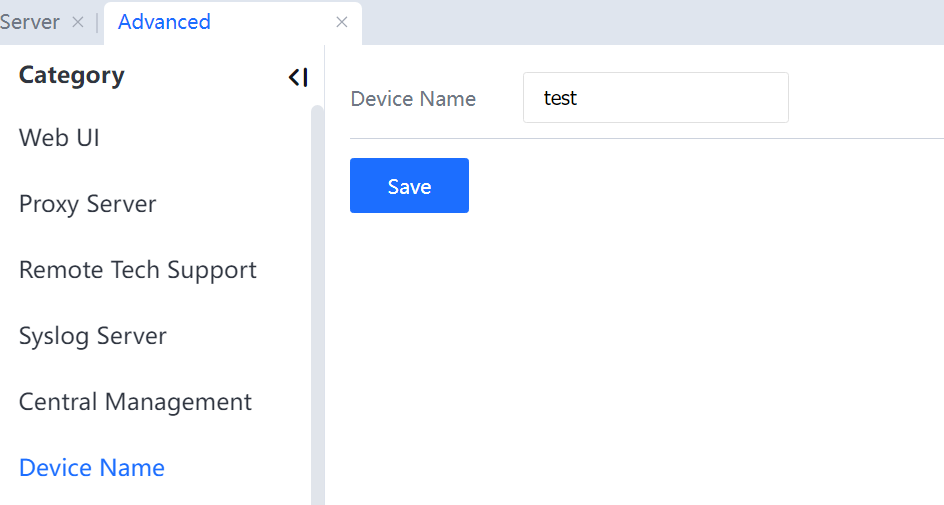Viewport: 944px width, 505px height.
Task: Select Device Name in Category list
Action: pyautogui.click(x=92, y=468)
